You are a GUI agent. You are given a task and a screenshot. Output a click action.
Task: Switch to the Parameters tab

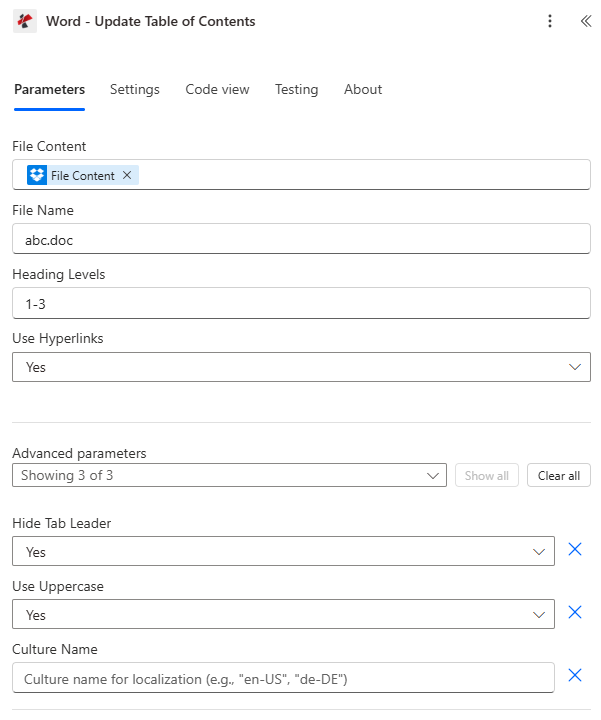pos(50,89)
